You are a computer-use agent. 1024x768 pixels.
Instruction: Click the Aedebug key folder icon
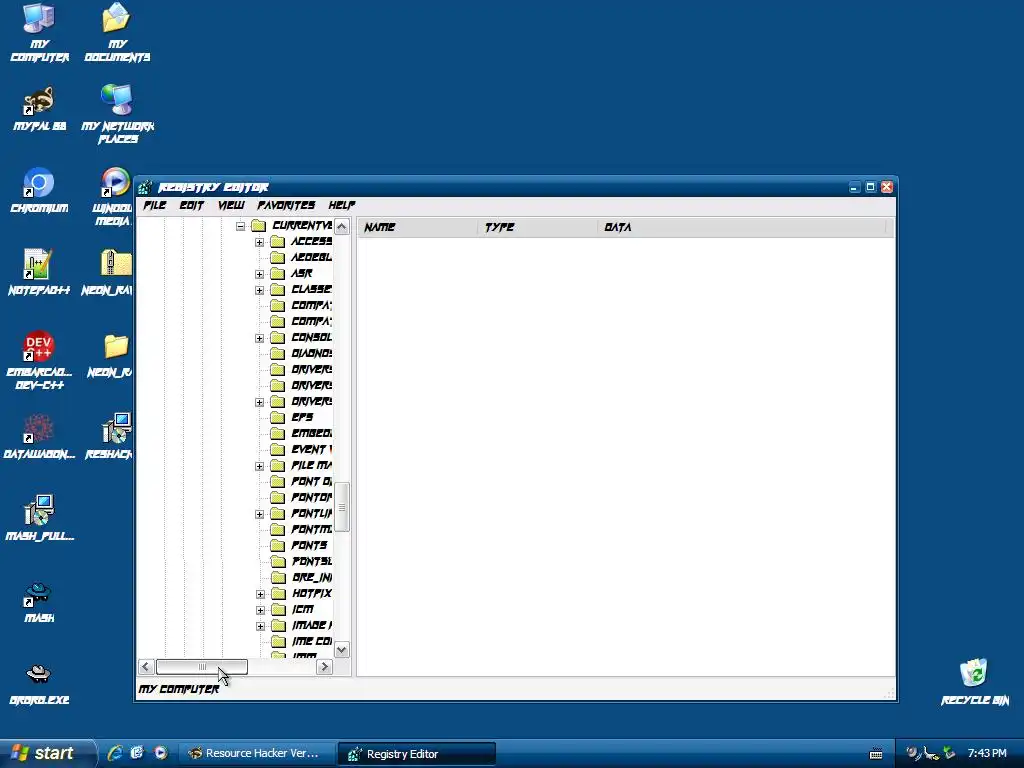278,257
